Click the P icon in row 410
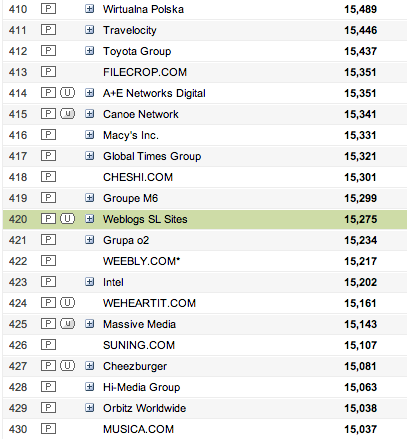 [x=48, y=9]
